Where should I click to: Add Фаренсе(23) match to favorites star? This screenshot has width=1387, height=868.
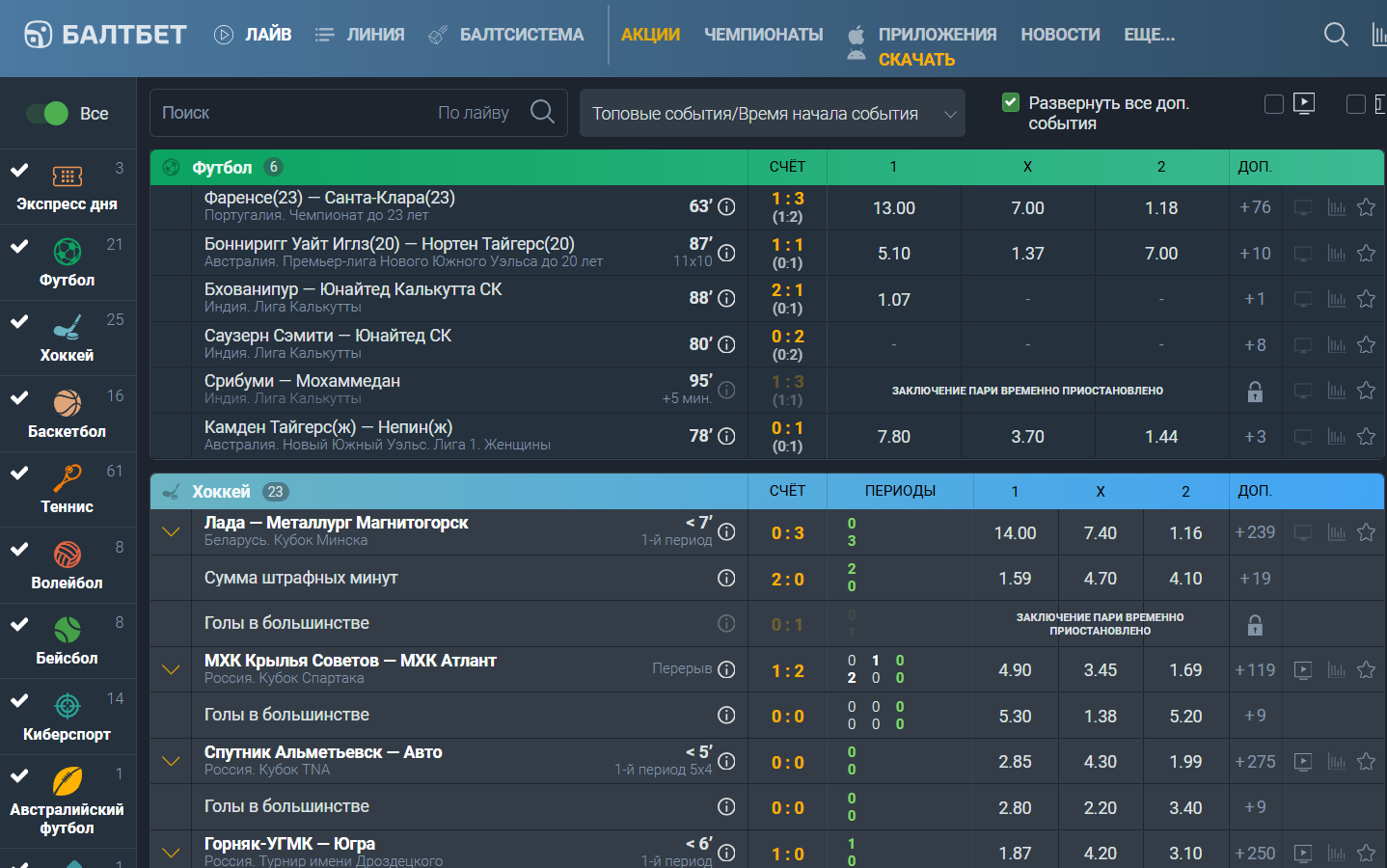click(x=1366, y=207)
